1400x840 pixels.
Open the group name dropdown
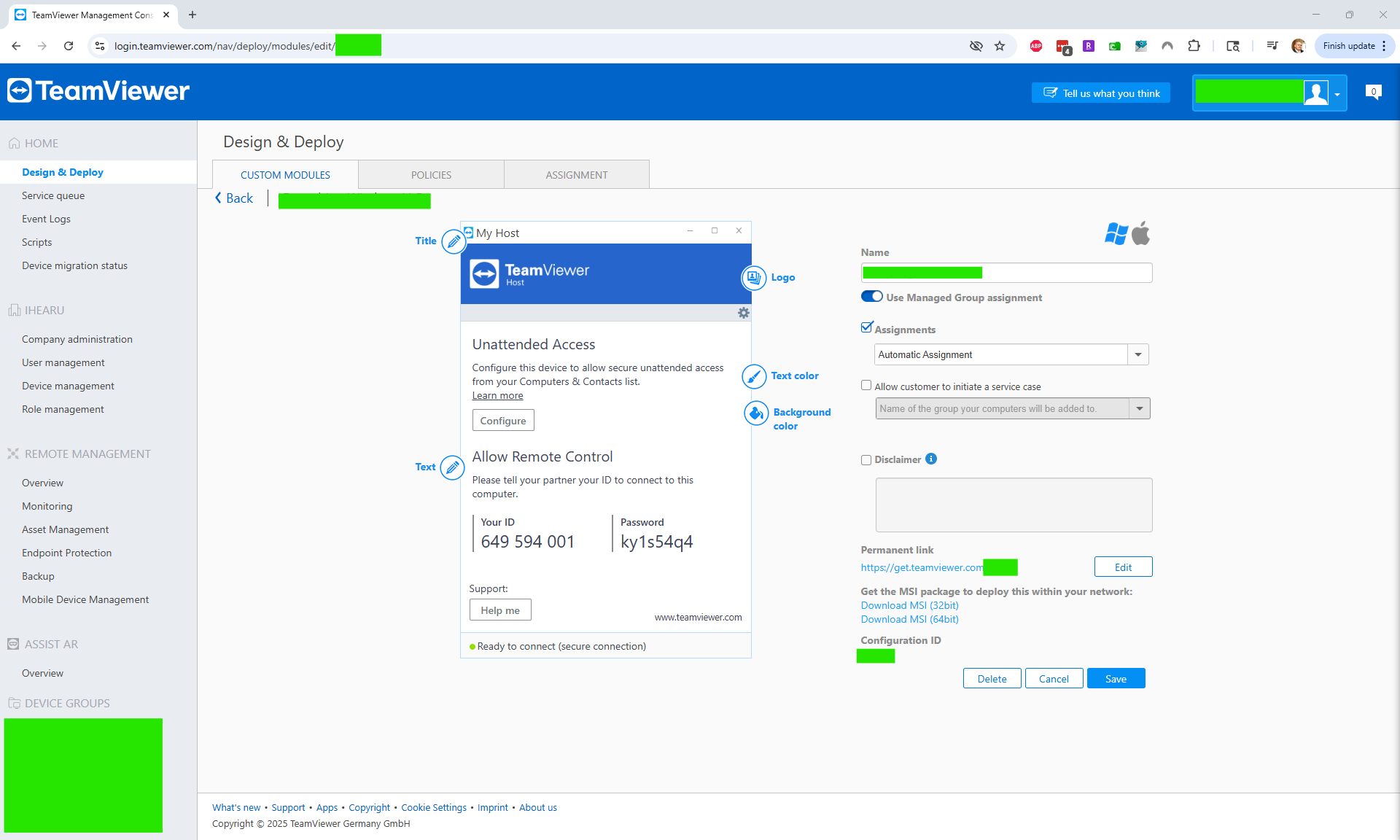(x=1013, y=408)
